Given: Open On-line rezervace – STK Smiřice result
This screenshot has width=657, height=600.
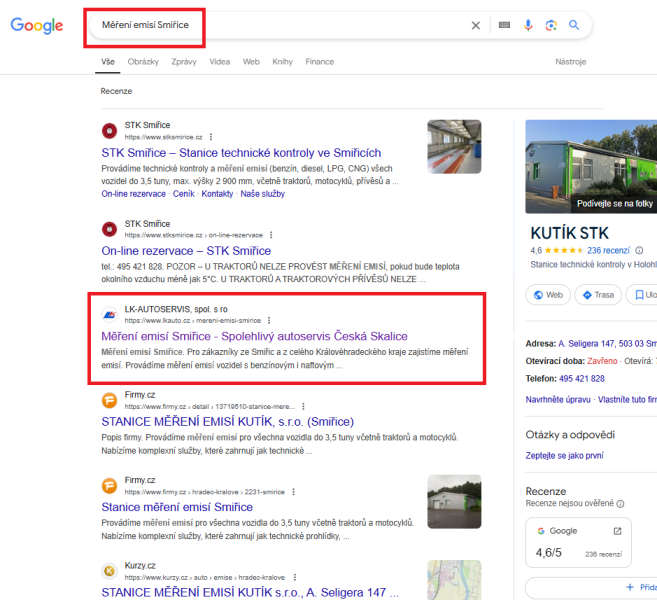Looking at the screenshot, I should pyautogui.click(x=186, y=251).
